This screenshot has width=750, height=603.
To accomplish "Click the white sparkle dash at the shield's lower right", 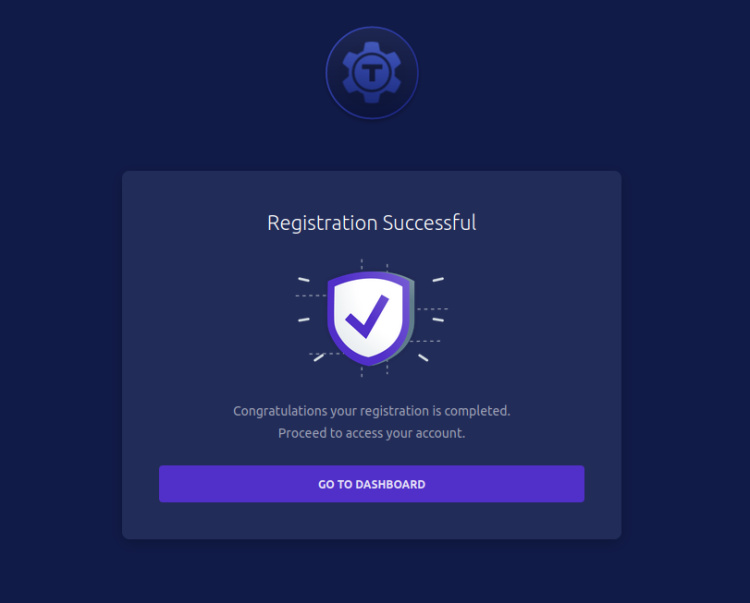I will point(423,357).
